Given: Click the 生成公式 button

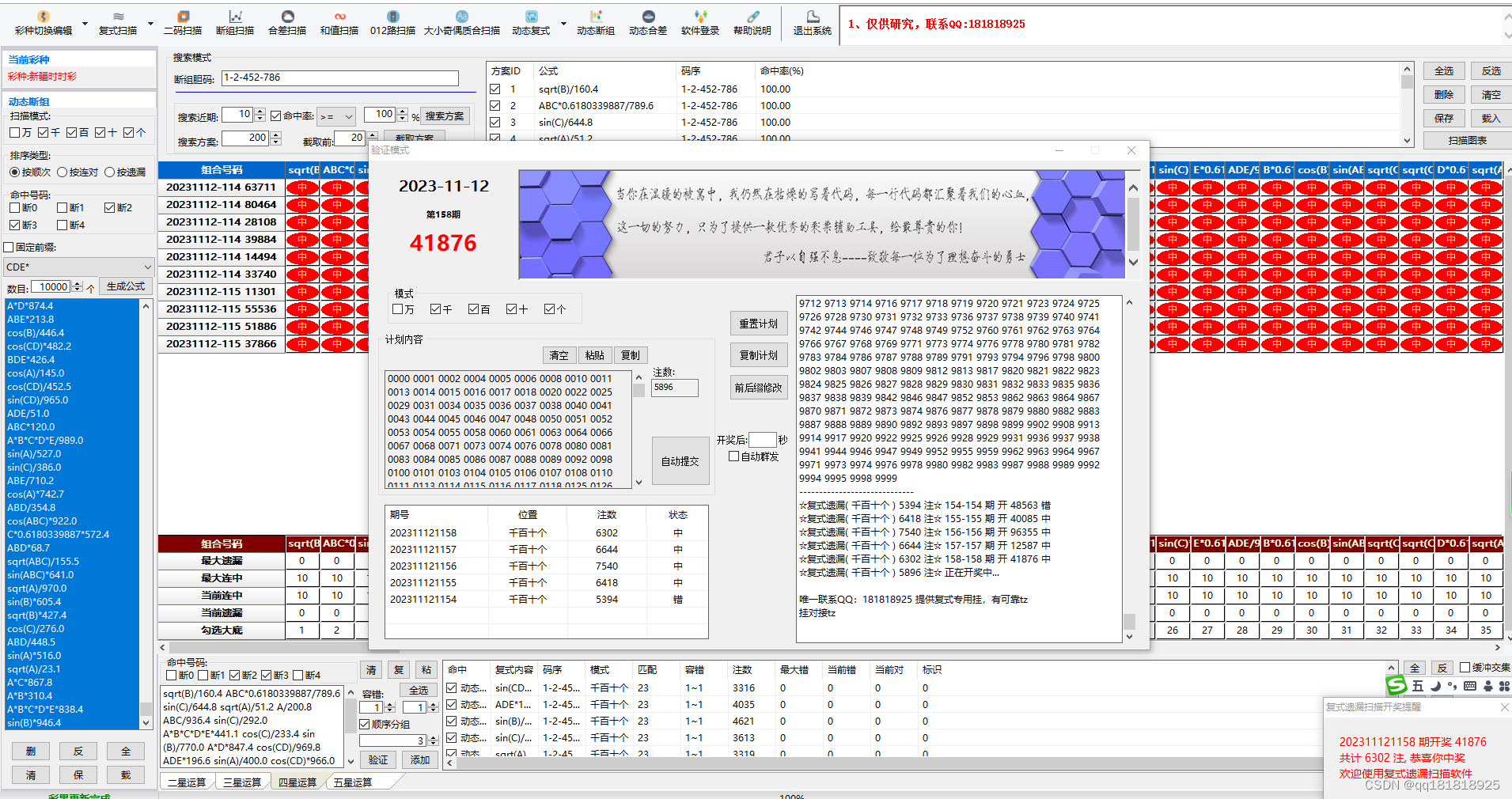Looking at the screenshot, I should [126, 286].
